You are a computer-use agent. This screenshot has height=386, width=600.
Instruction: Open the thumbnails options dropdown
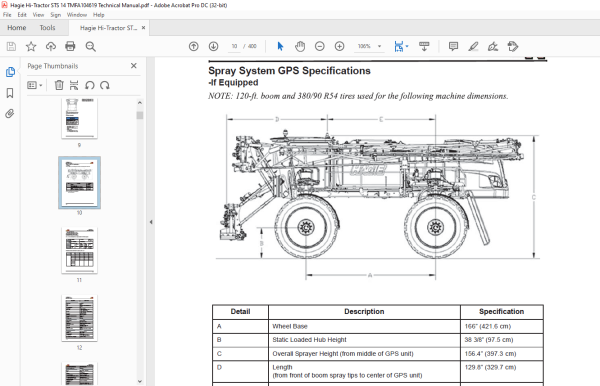click(34, 85)
